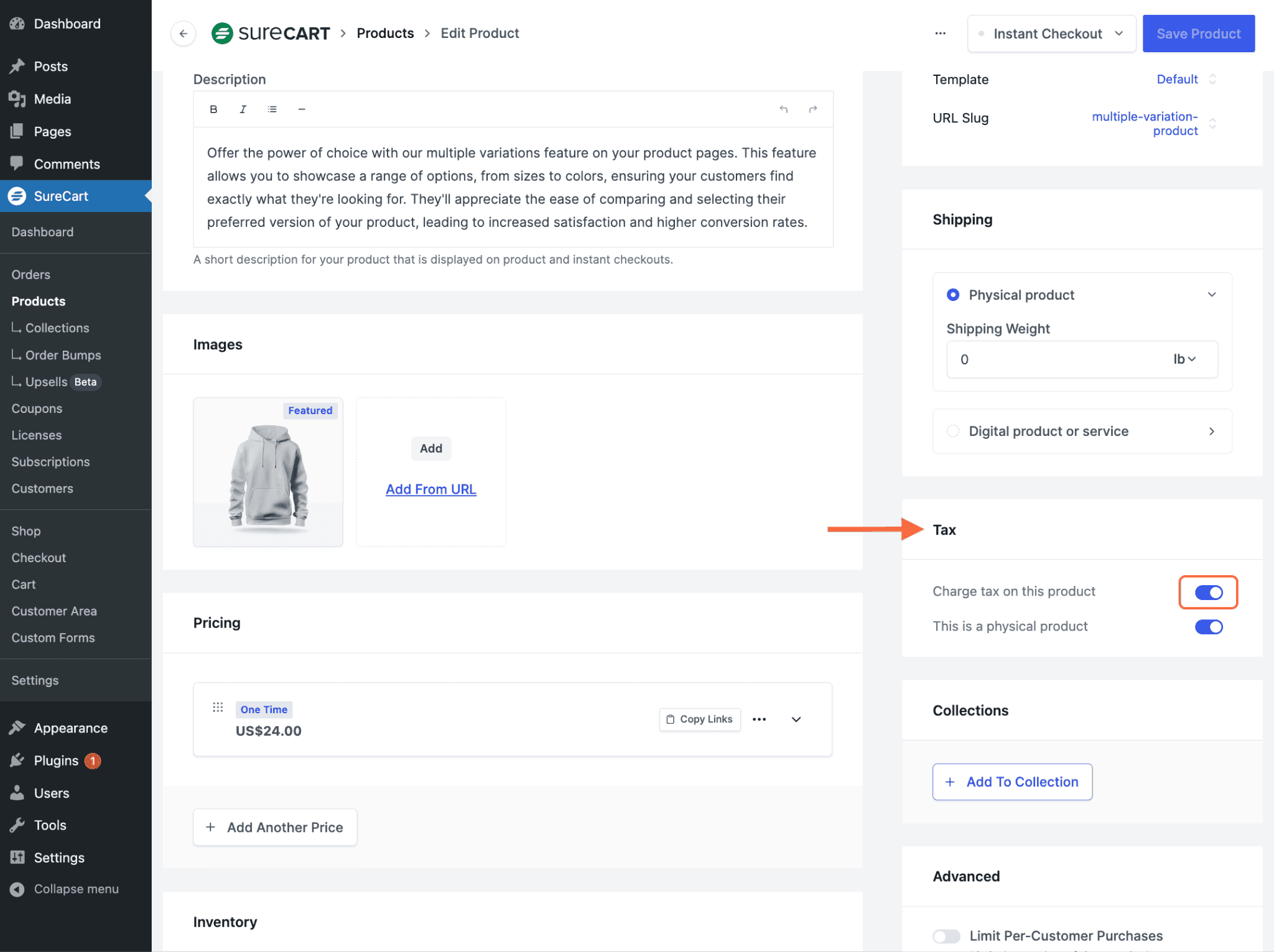Click the undo arrow in editor
This screenshot has width=1274, height=952.
(x=783, y=109)
